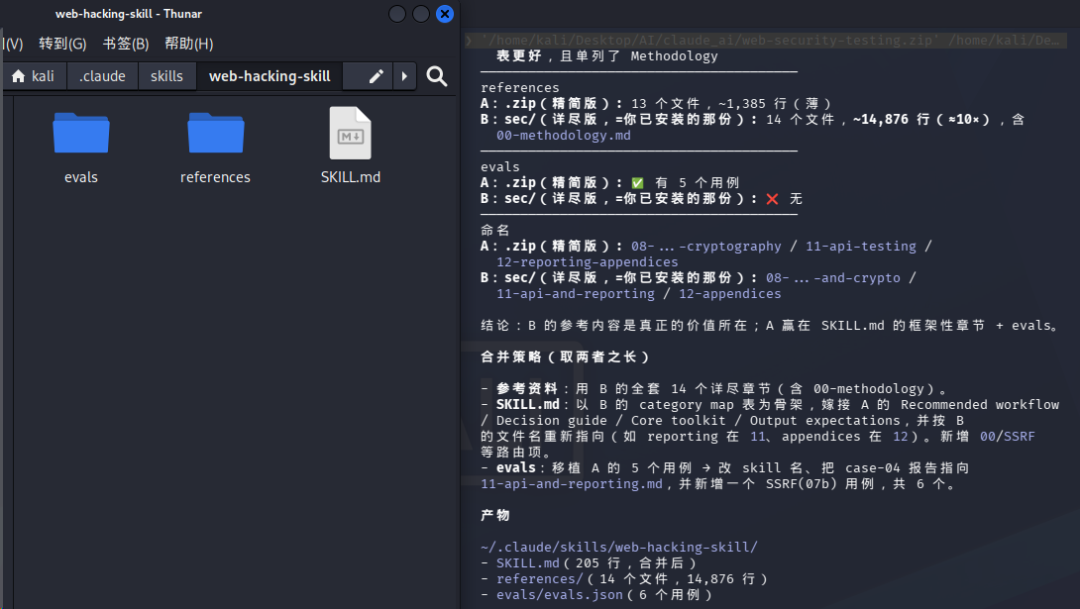Click the 00-methodology.md link in terminal
Image resolution: width=1080 pixels, height=609 pixels.
(x=563, y=135)
